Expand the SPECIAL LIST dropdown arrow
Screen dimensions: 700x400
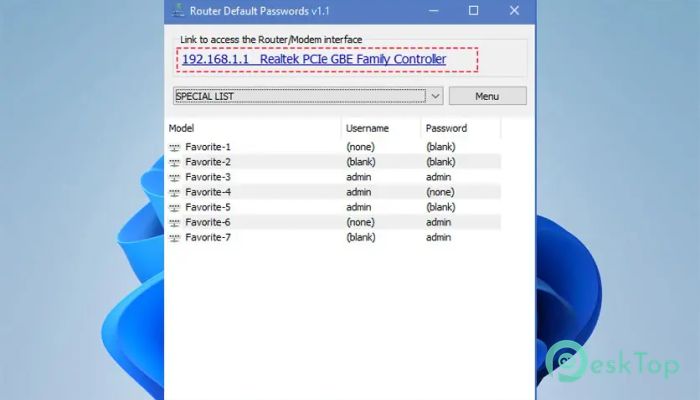435,96
